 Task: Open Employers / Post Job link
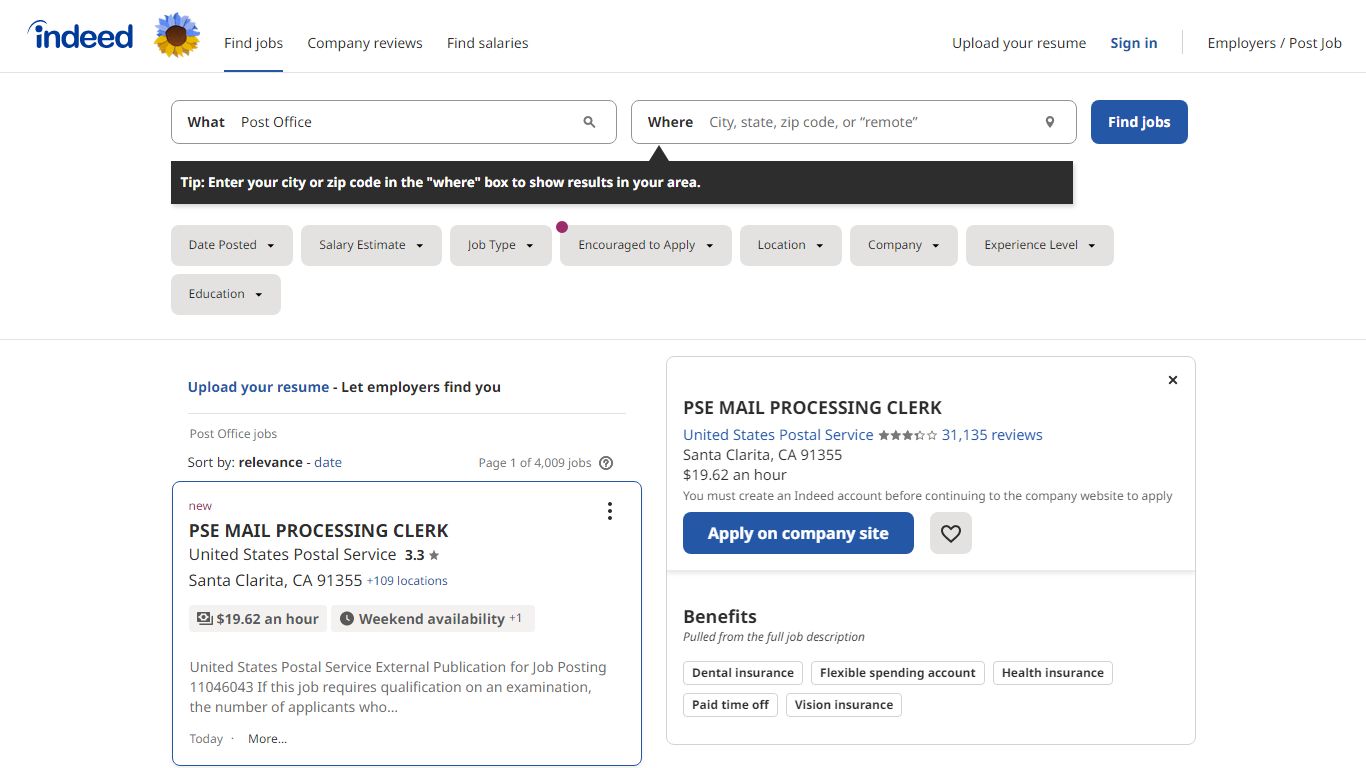click(x=1274, y=43)
